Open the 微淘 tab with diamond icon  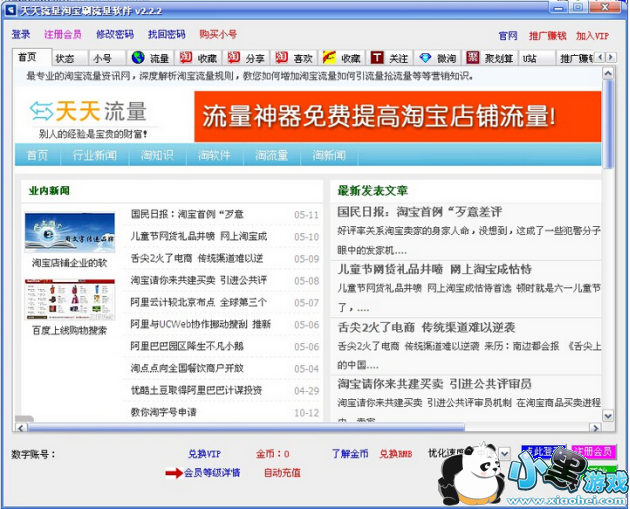pos(438,58)
